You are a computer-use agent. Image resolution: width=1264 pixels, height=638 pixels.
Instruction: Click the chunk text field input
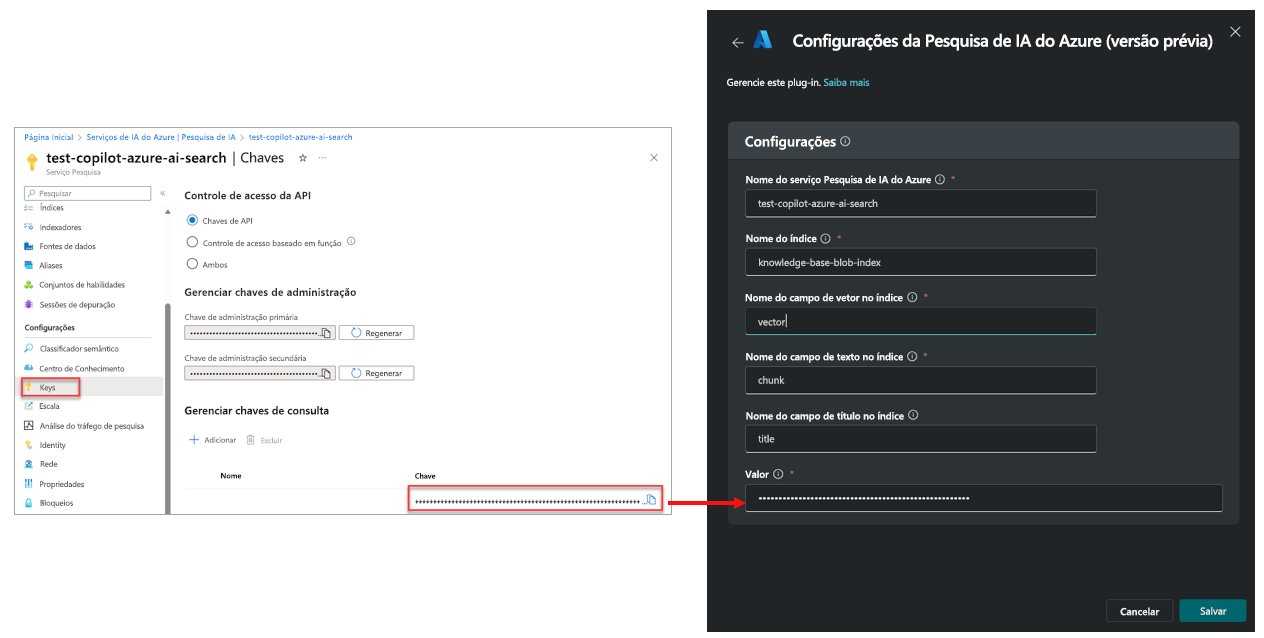921,380
